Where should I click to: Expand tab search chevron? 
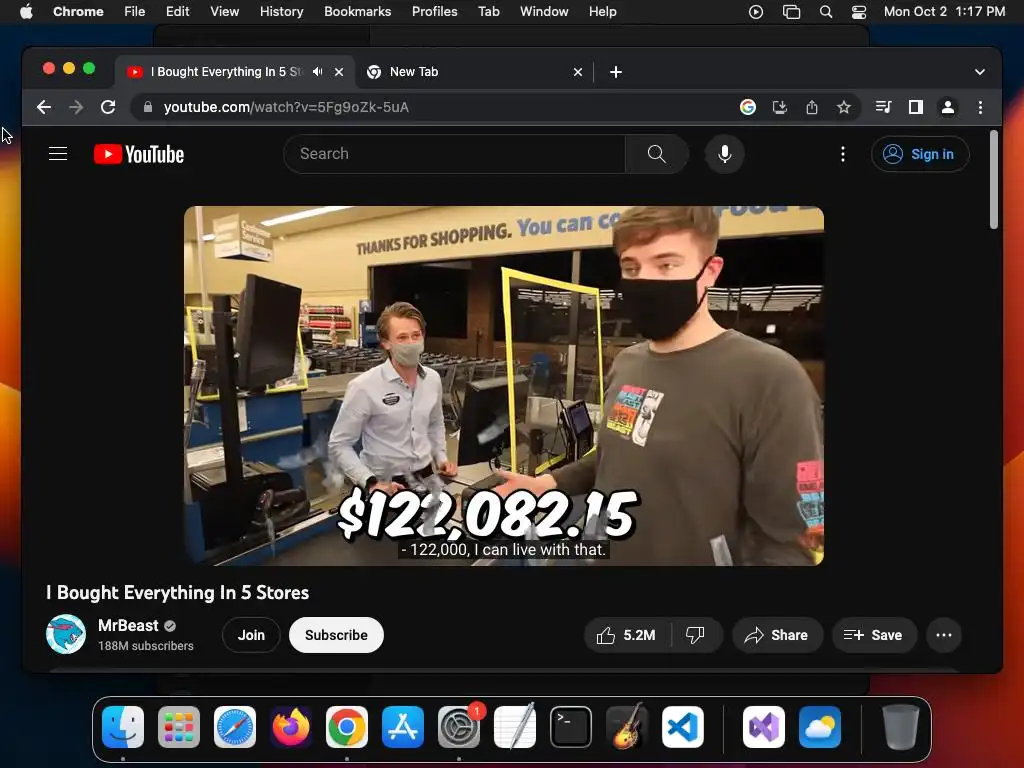tap(980, 72)
